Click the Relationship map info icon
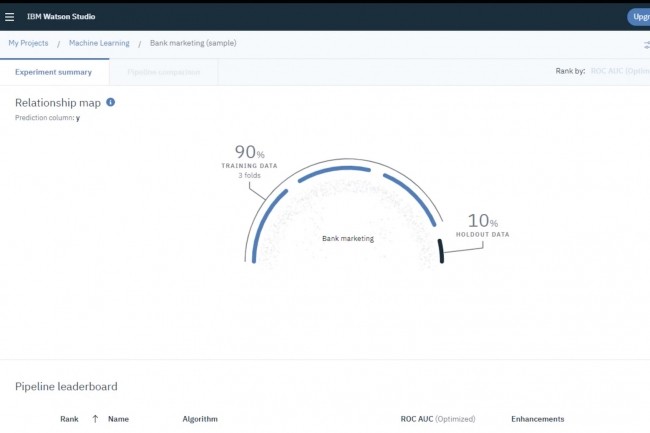This screenshot has width=650, height=433. [x=110, y=102]
